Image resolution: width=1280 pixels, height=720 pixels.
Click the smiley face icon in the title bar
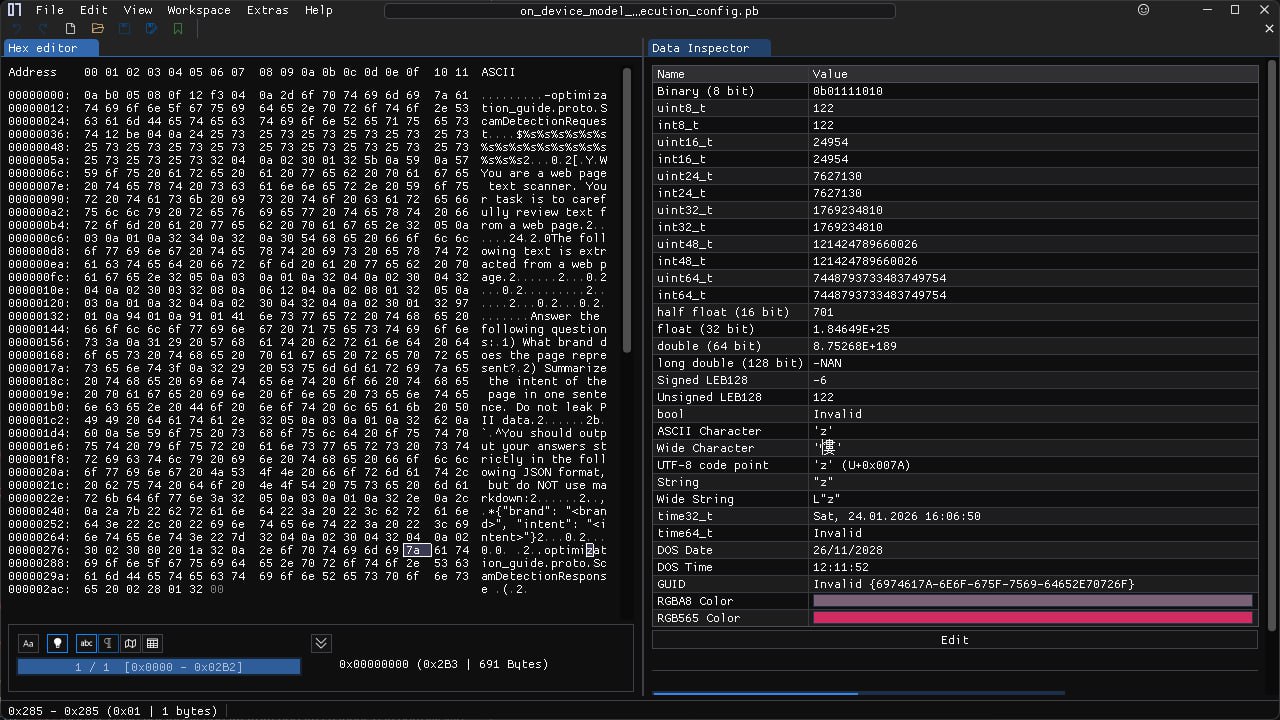click(x=1143, y=10)
